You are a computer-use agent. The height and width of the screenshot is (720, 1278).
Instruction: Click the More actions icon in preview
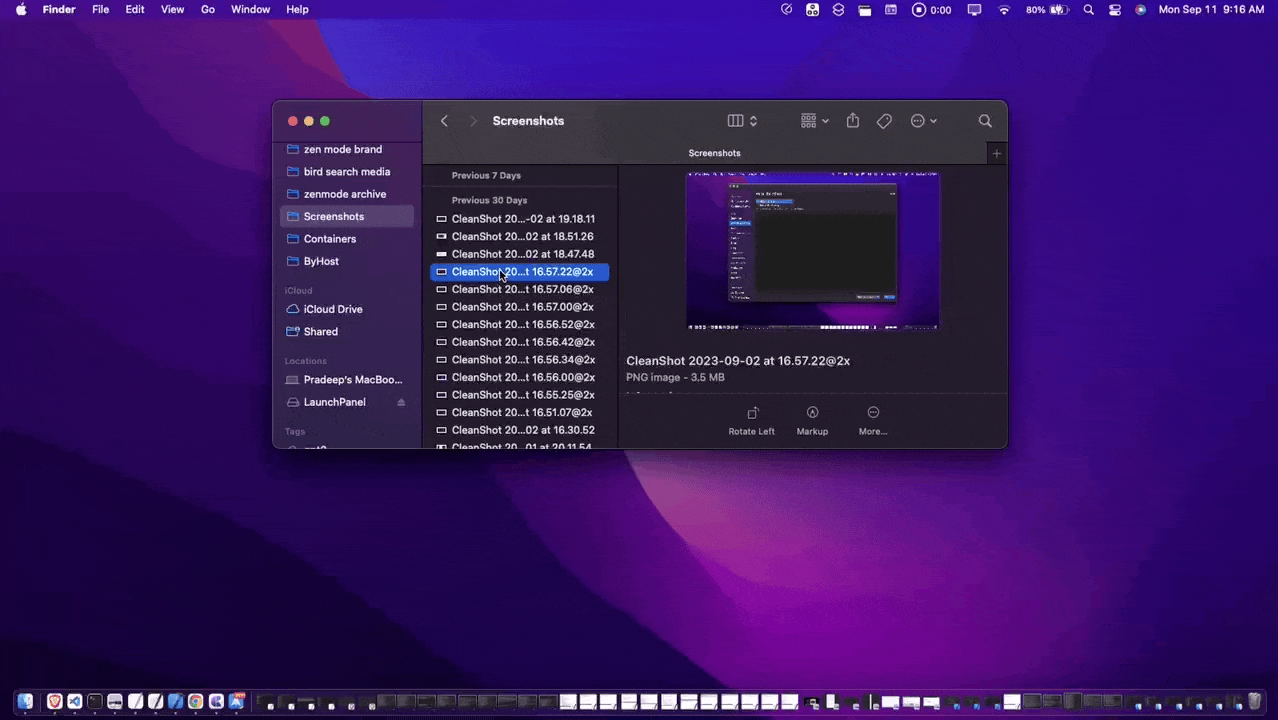[x=873, y=413]
